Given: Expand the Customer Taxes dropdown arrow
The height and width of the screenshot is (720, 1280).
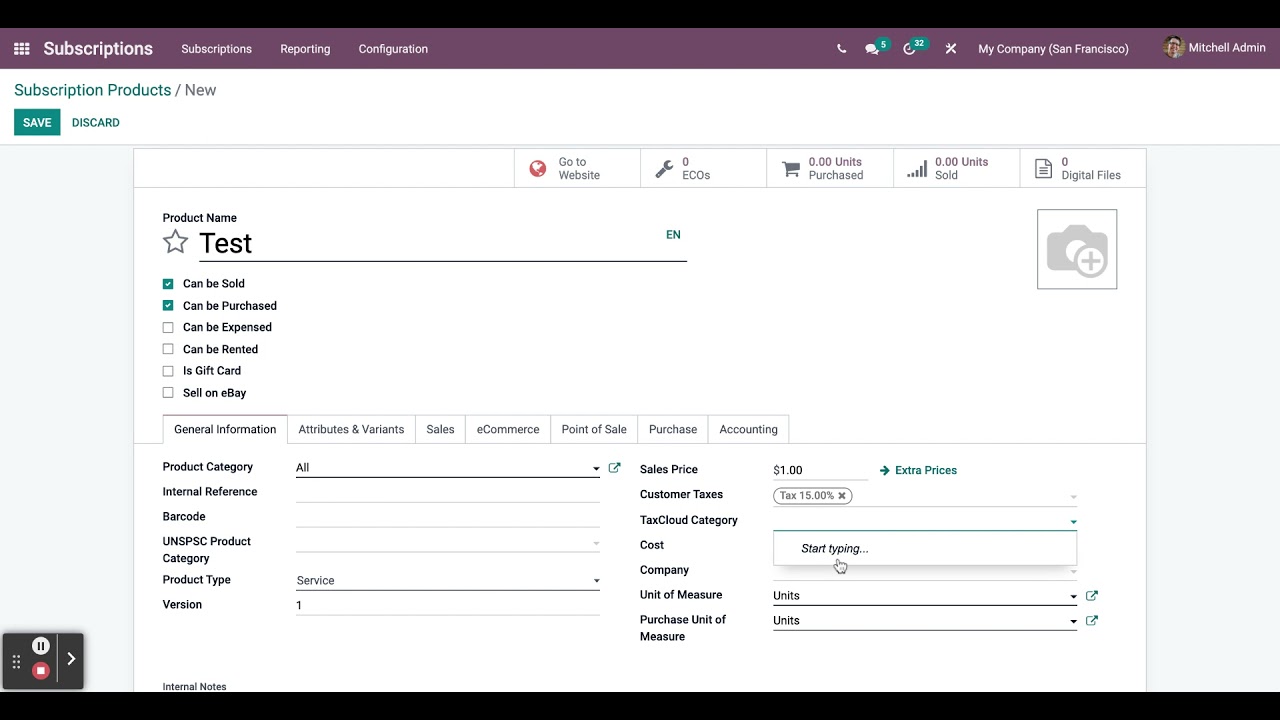Looking at the screenshot, I should tap(1073, 497).
